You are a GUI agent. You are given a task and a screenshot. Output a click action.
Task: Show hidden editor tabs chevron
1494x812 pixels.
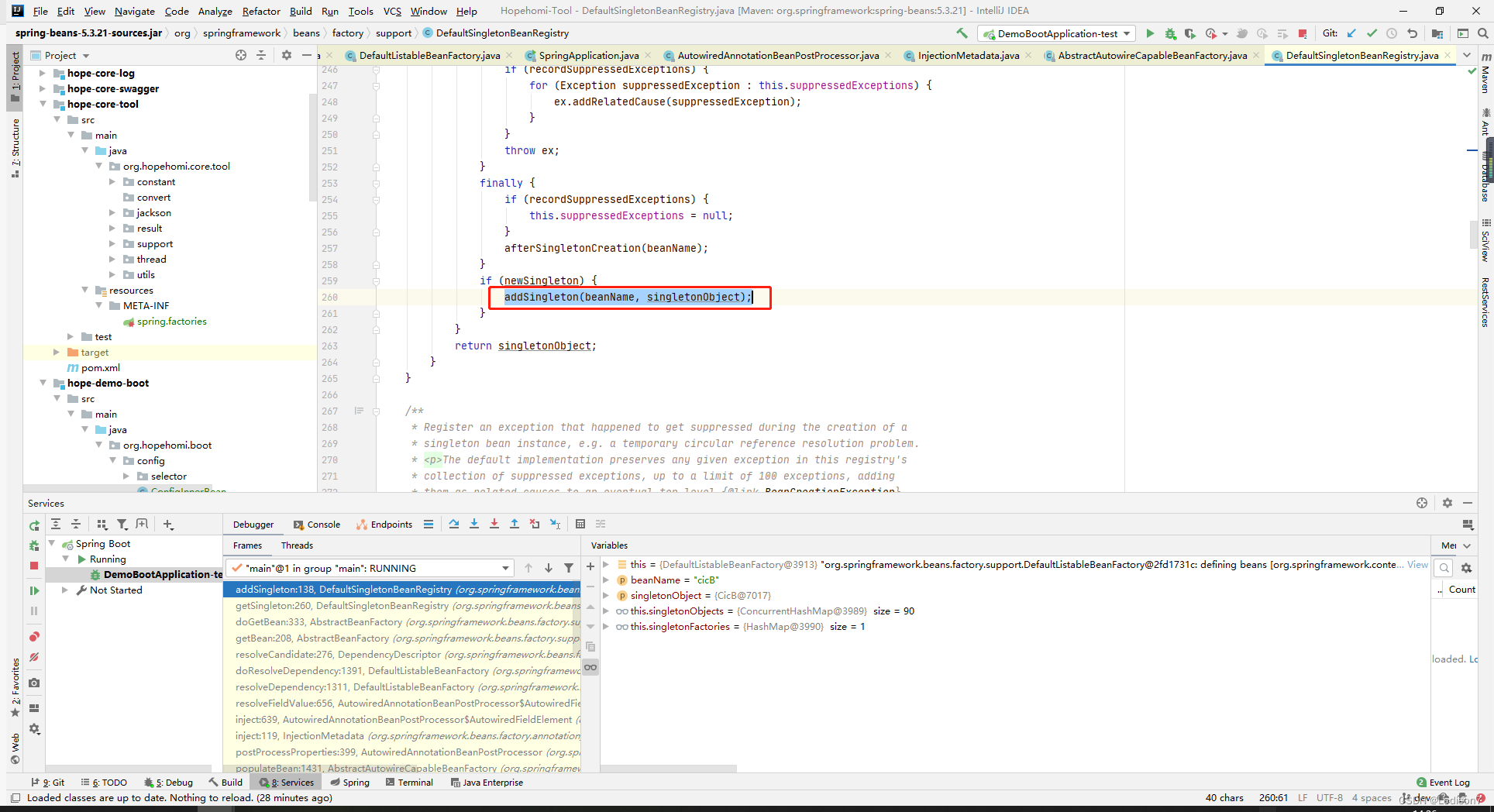[1467, 55]
